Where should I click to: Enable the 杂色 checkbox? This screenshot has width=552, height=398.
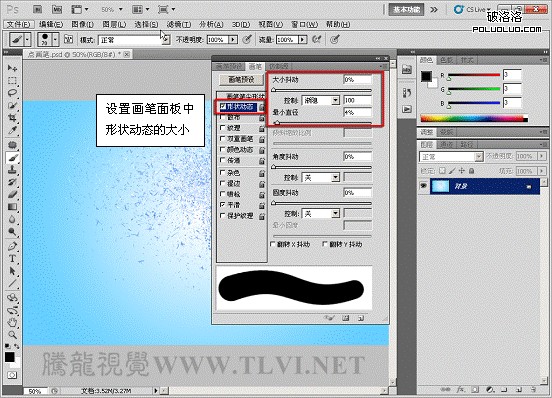[x=222, y=172]
